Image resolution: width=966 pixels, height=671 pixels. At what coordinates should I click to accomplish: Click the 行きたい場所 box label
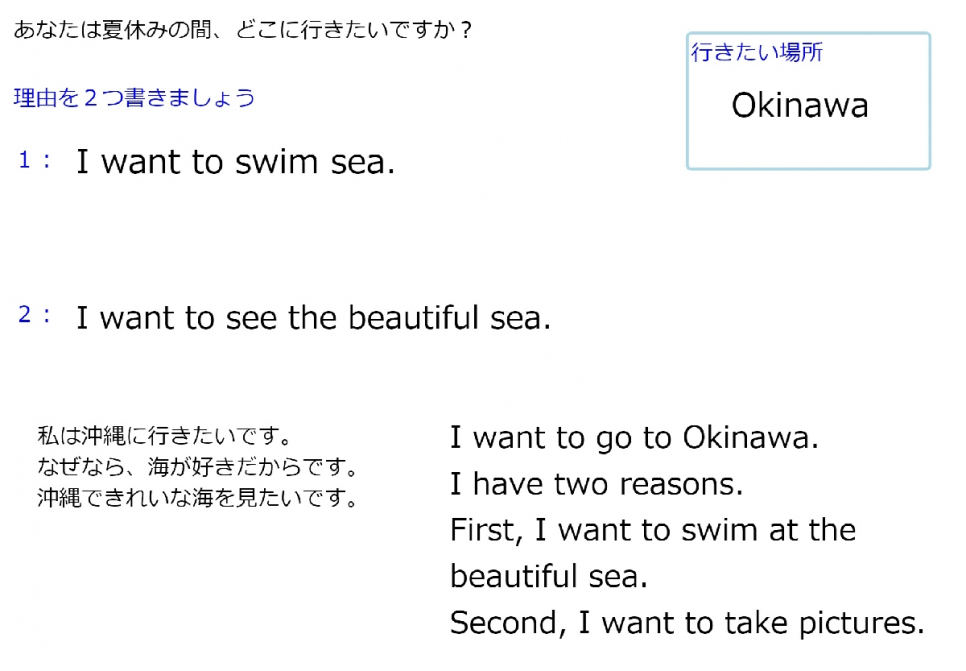pos(757,52)
